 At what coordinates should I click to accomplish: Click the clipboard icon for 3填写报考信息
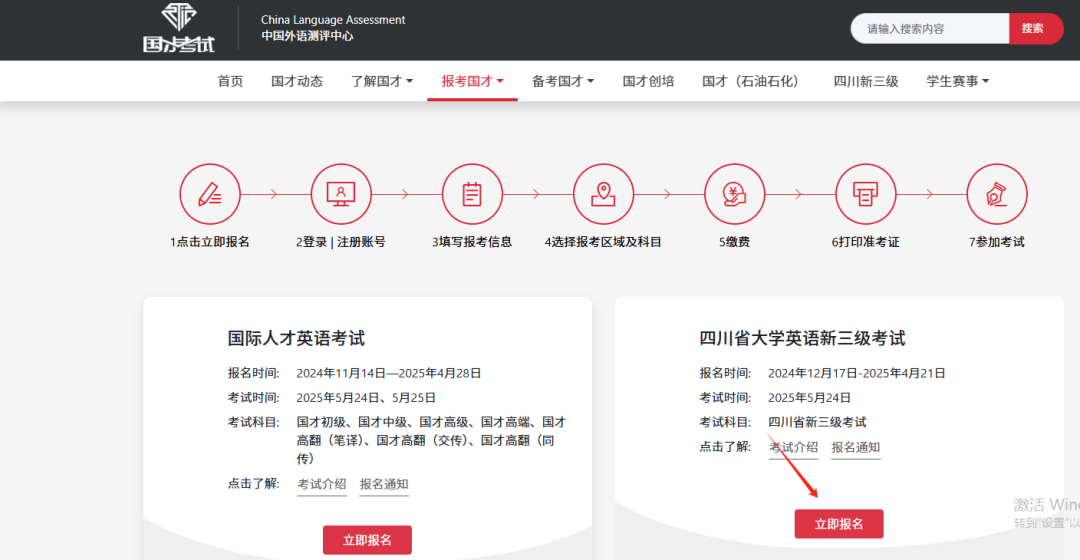[472, 194]
